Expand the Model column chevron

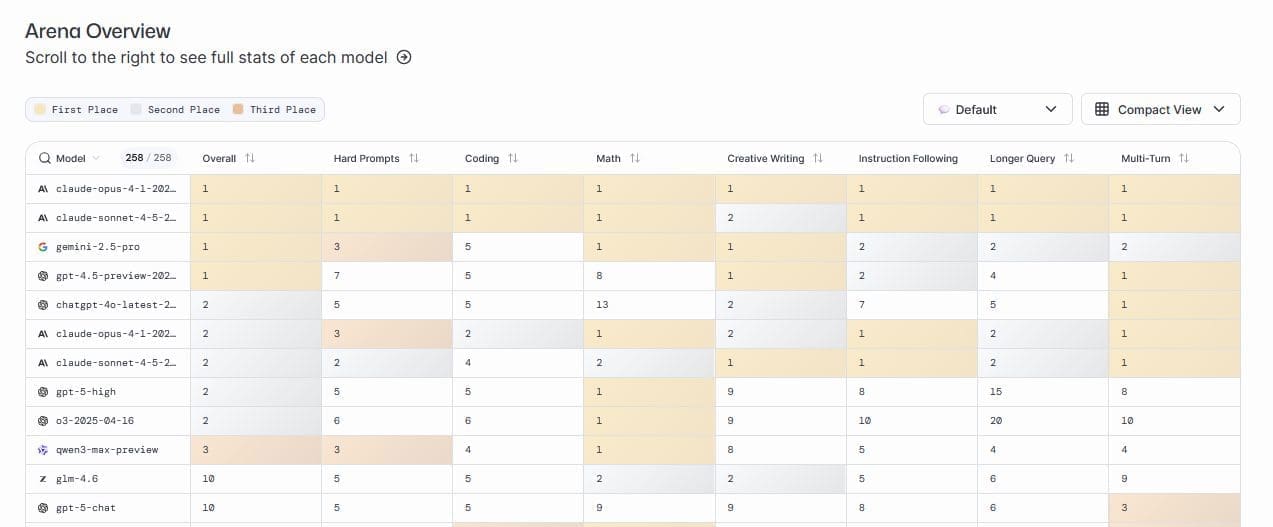point(96,158)
